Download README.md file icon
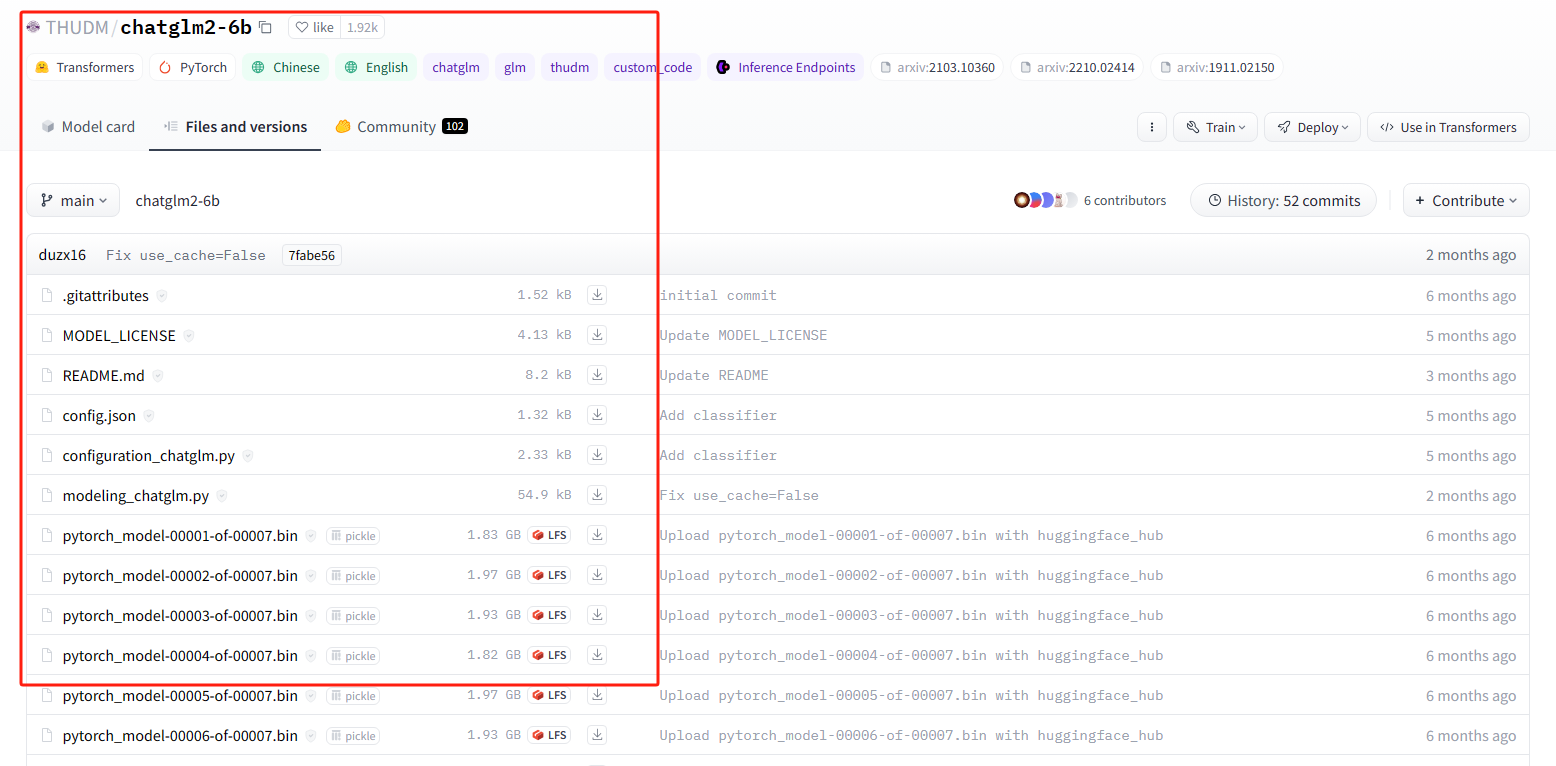 597,375
